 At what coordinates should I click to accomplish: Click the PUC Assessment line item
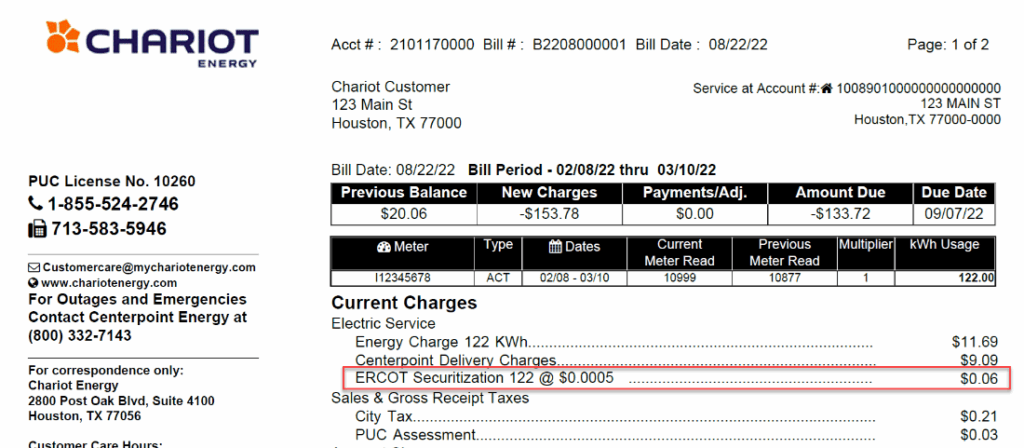(415, 435)
